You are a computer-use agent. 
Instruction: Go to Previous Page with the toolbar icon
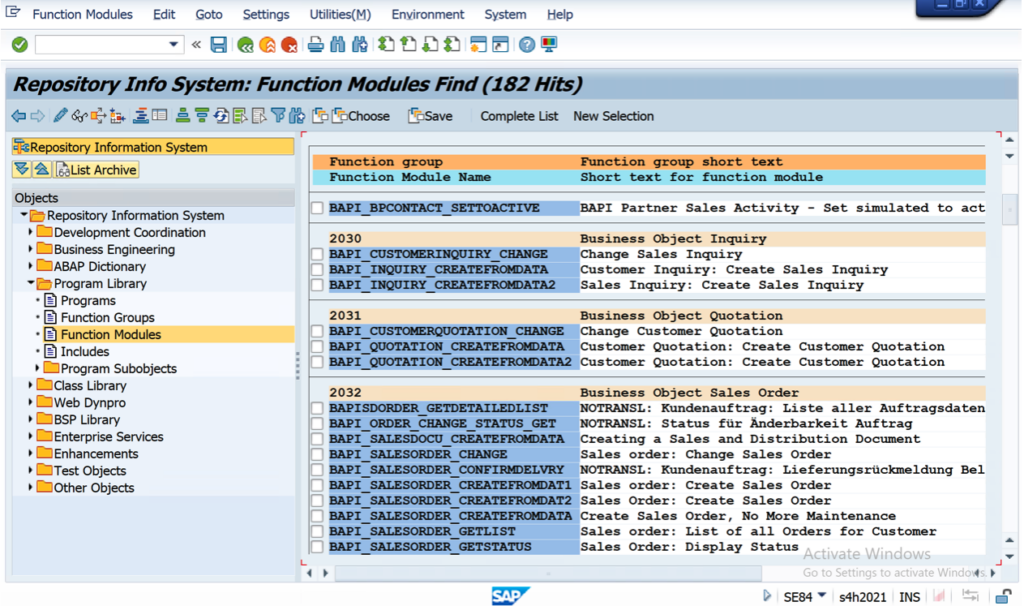click(408, 44)
